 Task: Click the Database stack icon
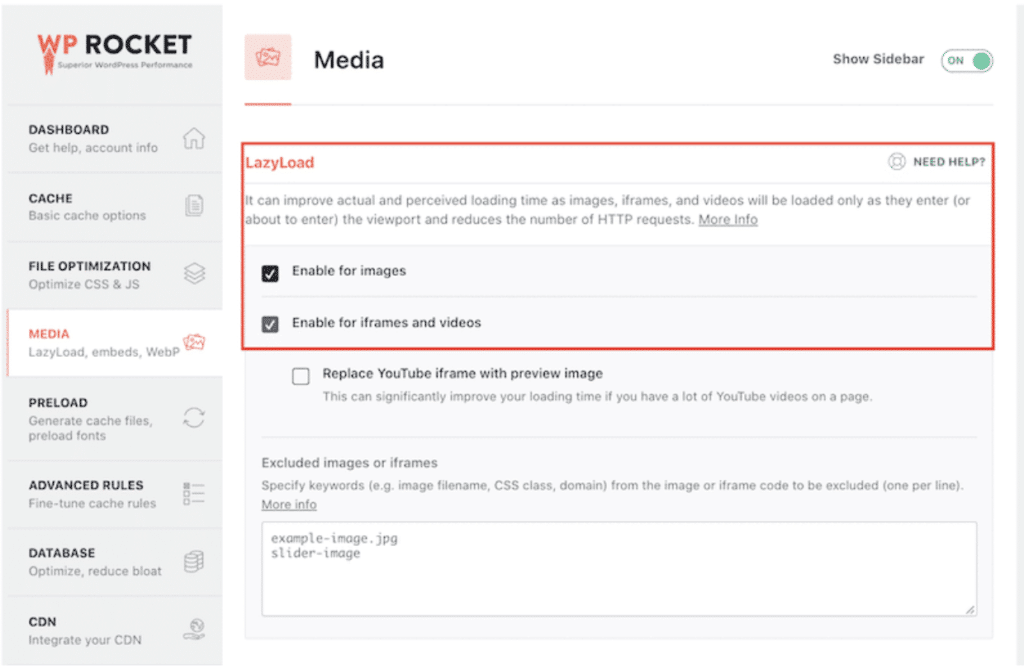[194, 561]
